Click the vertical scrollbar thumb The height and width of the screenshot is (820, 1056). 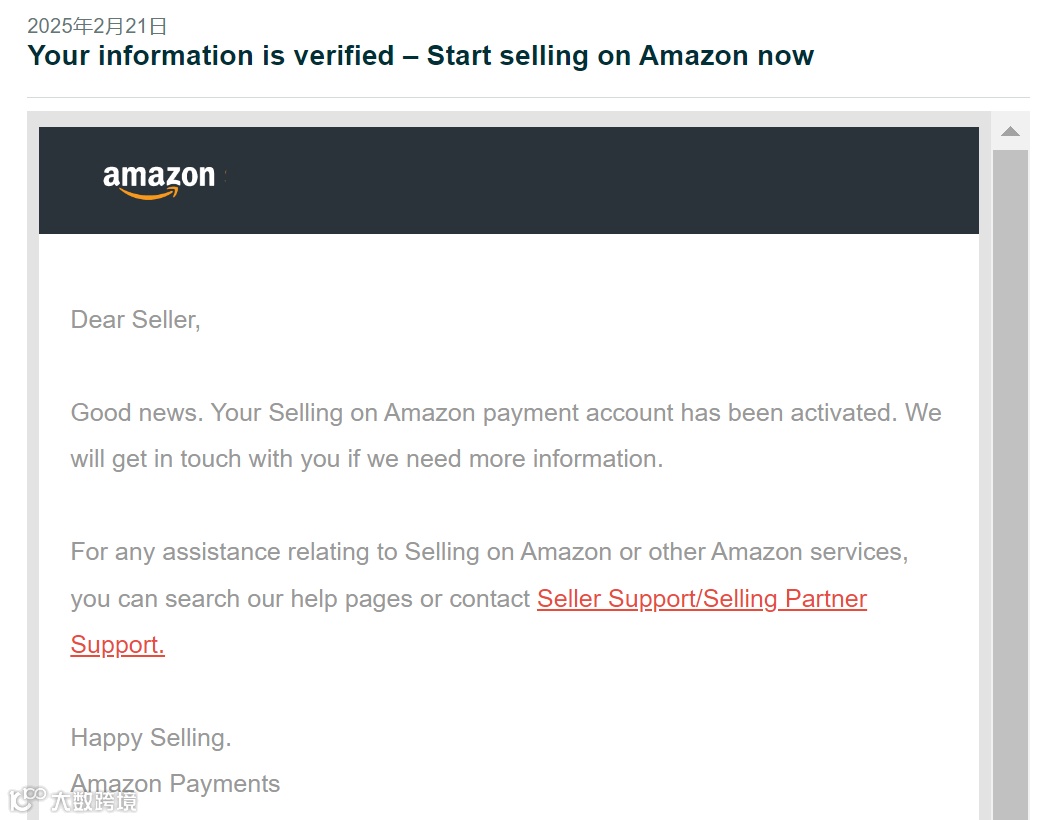[1010, 480]
